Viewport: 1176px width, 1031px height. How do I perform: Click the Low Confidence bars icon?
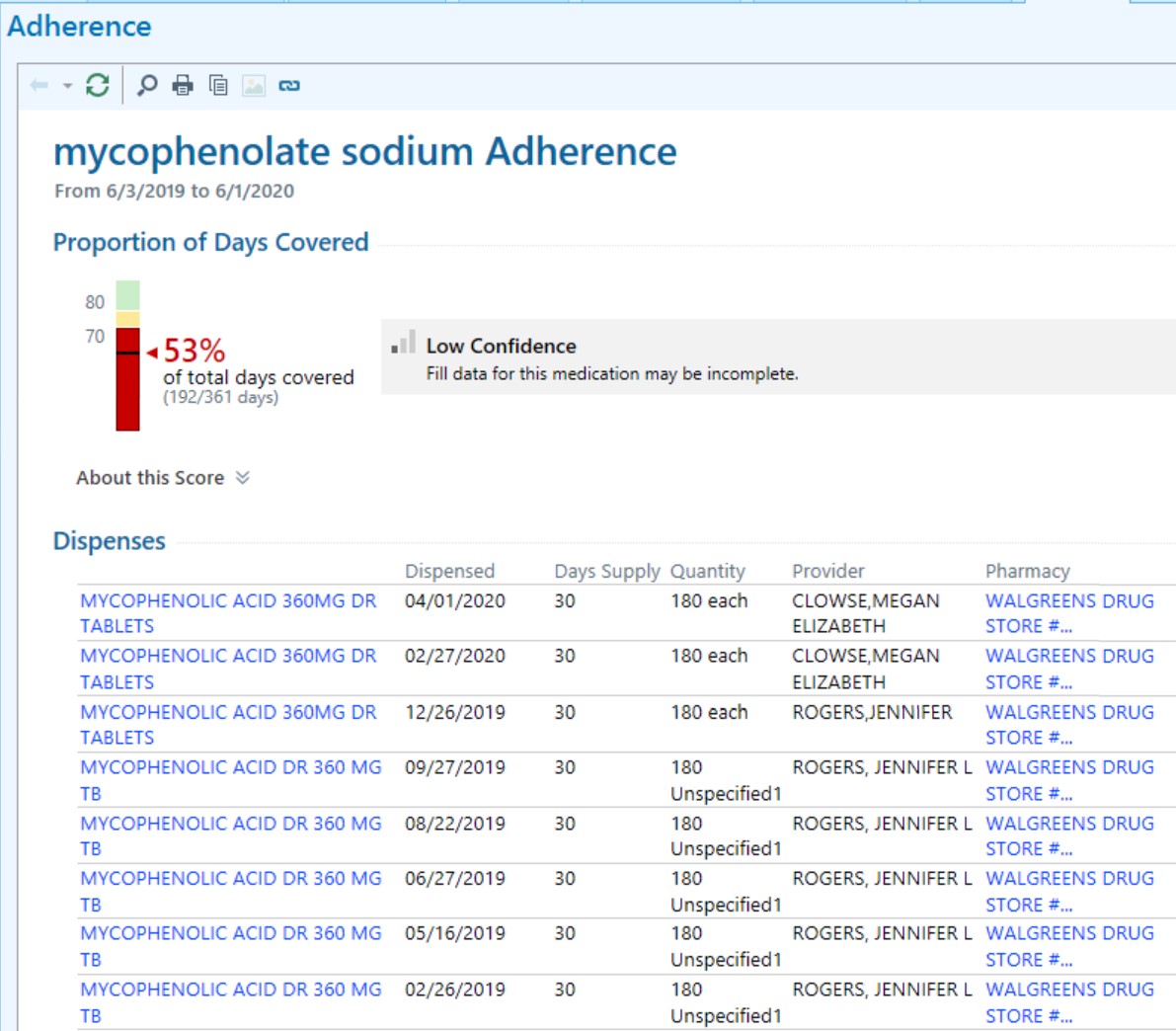[403, 344]
